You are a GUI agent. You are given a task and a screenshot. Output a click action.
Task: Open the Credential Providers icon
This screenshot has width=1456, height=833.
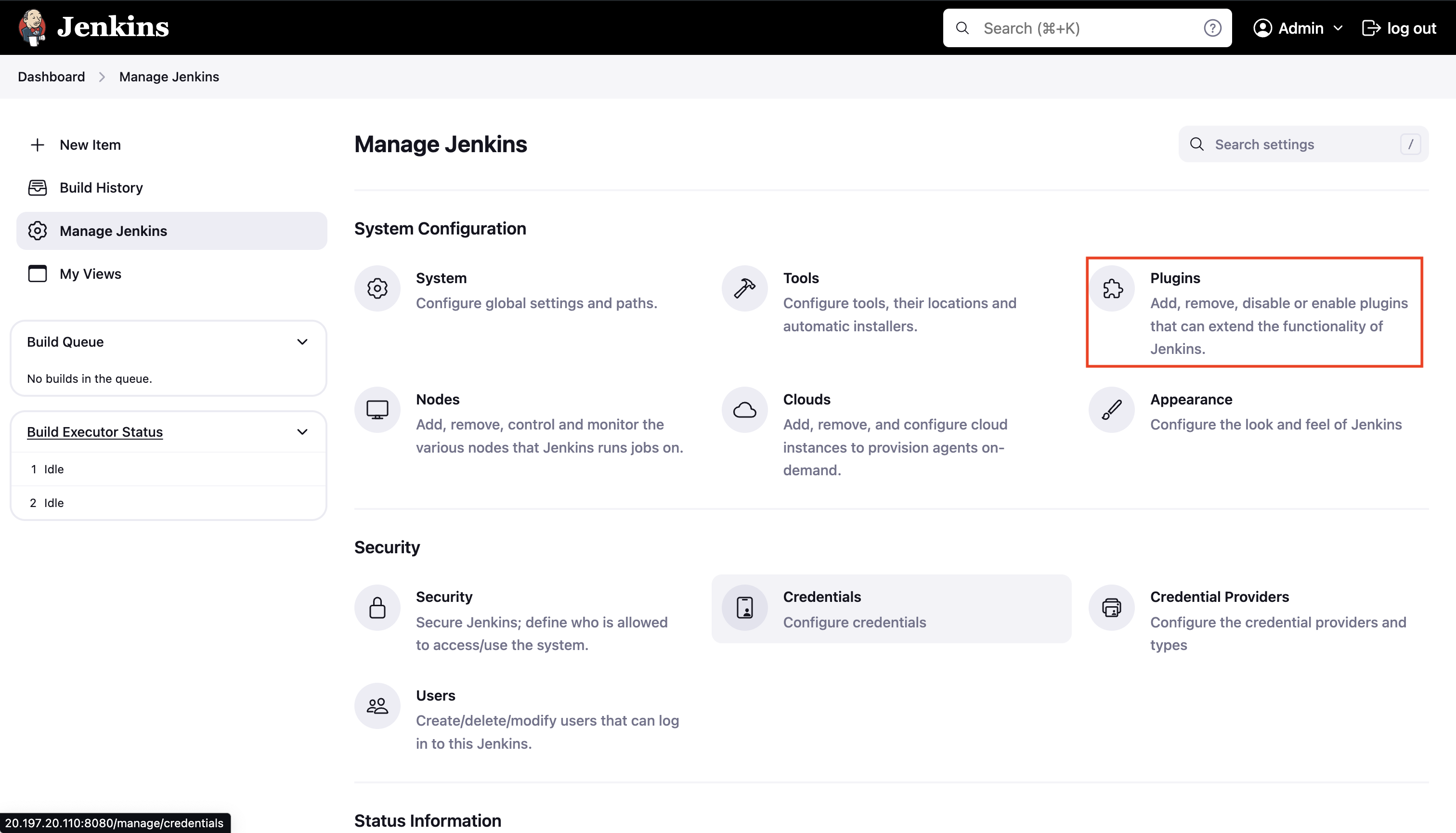(1112, 608)
